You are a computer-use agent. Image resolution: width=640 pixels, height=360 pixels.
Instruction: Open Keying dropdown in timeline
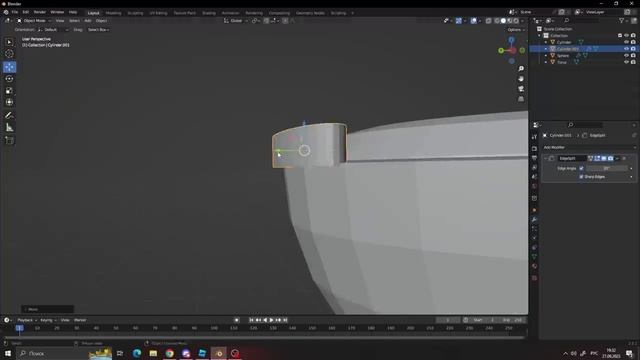[48, 320]
